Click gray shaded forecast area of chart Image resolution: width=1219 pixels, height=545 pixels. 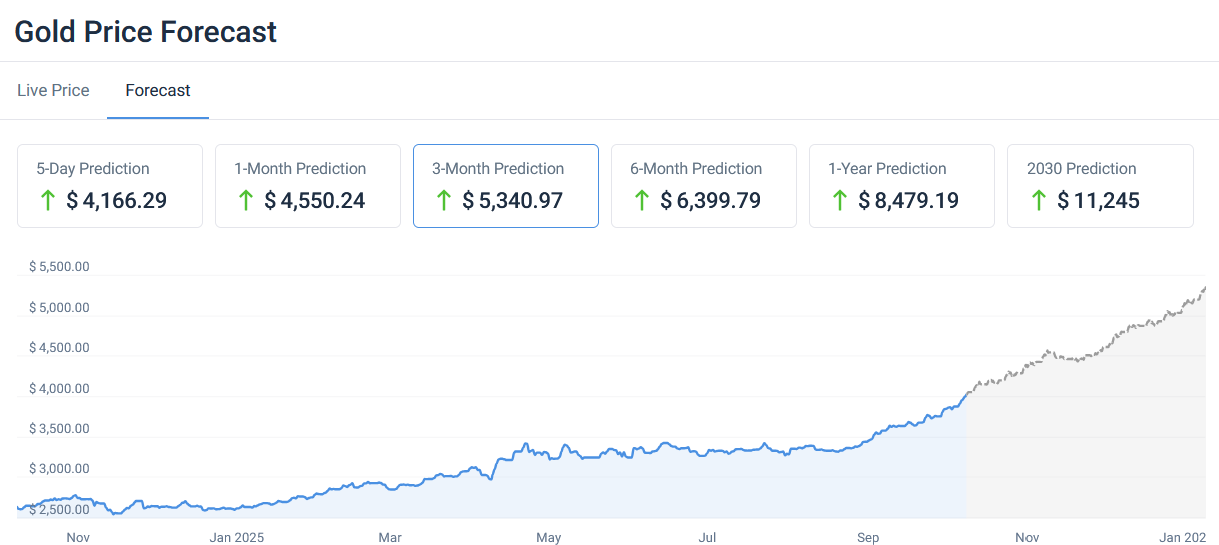point(1090,450)
